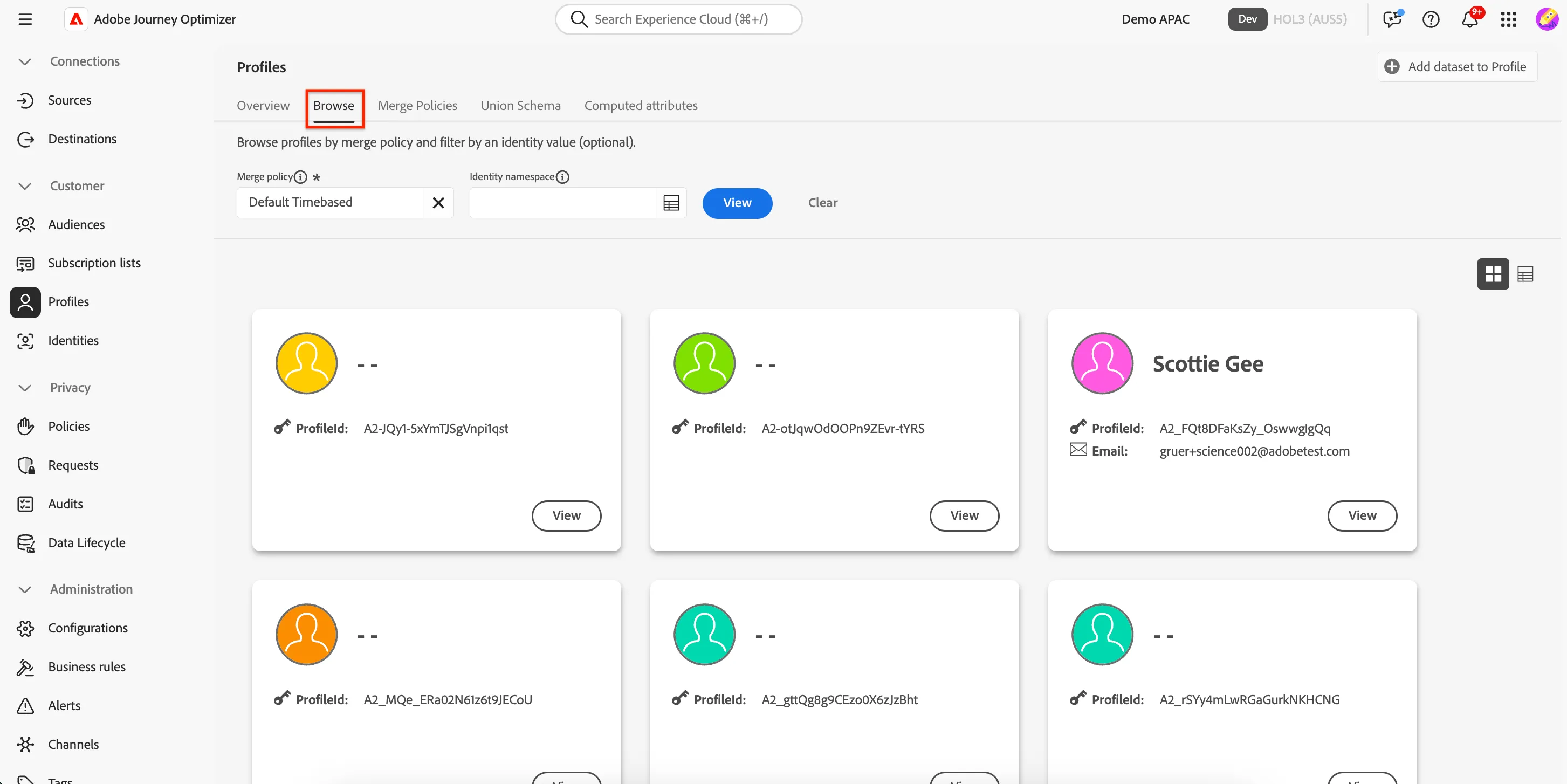The width and height of the screenshot is (1567, 784).
Task: Collapse the Customer section
Action: pos(25,186)
